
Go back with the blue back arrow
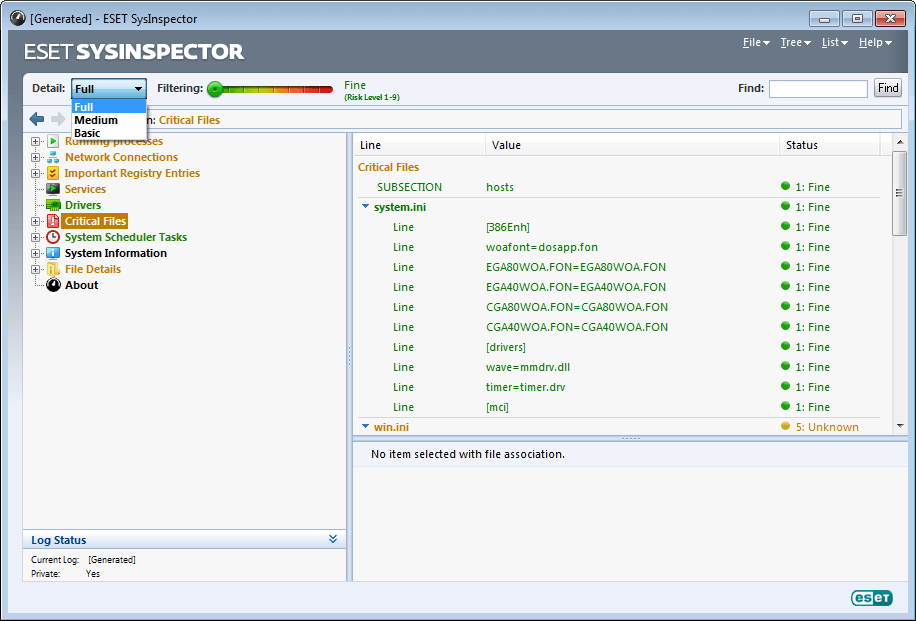tap(37, 119)
